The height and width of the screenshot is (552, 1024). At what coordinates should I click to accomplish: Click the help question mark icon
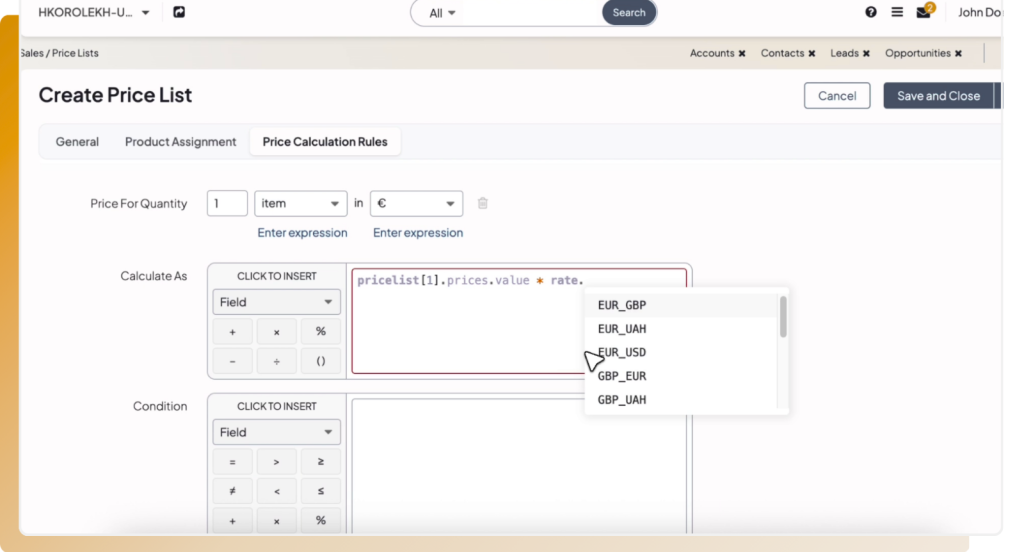pyautogui.click(x=871, y=13)
